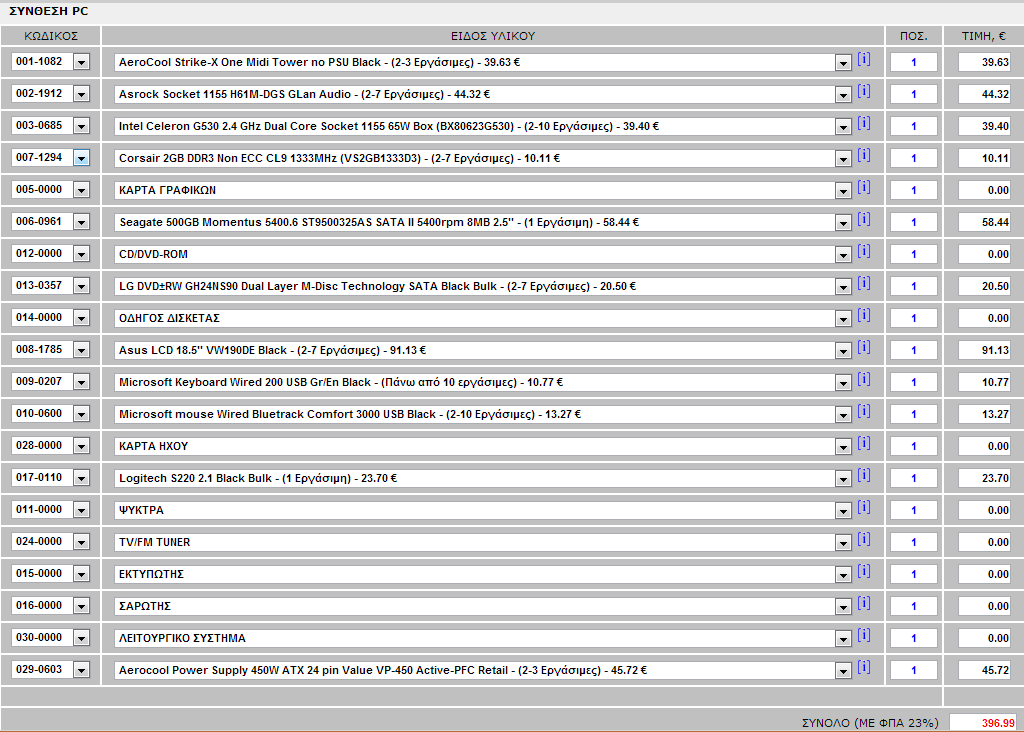The image size is (1024, 732).
Task: Open the Intel Celeron G530 product dropdown
Action: [x=843, y=127]
